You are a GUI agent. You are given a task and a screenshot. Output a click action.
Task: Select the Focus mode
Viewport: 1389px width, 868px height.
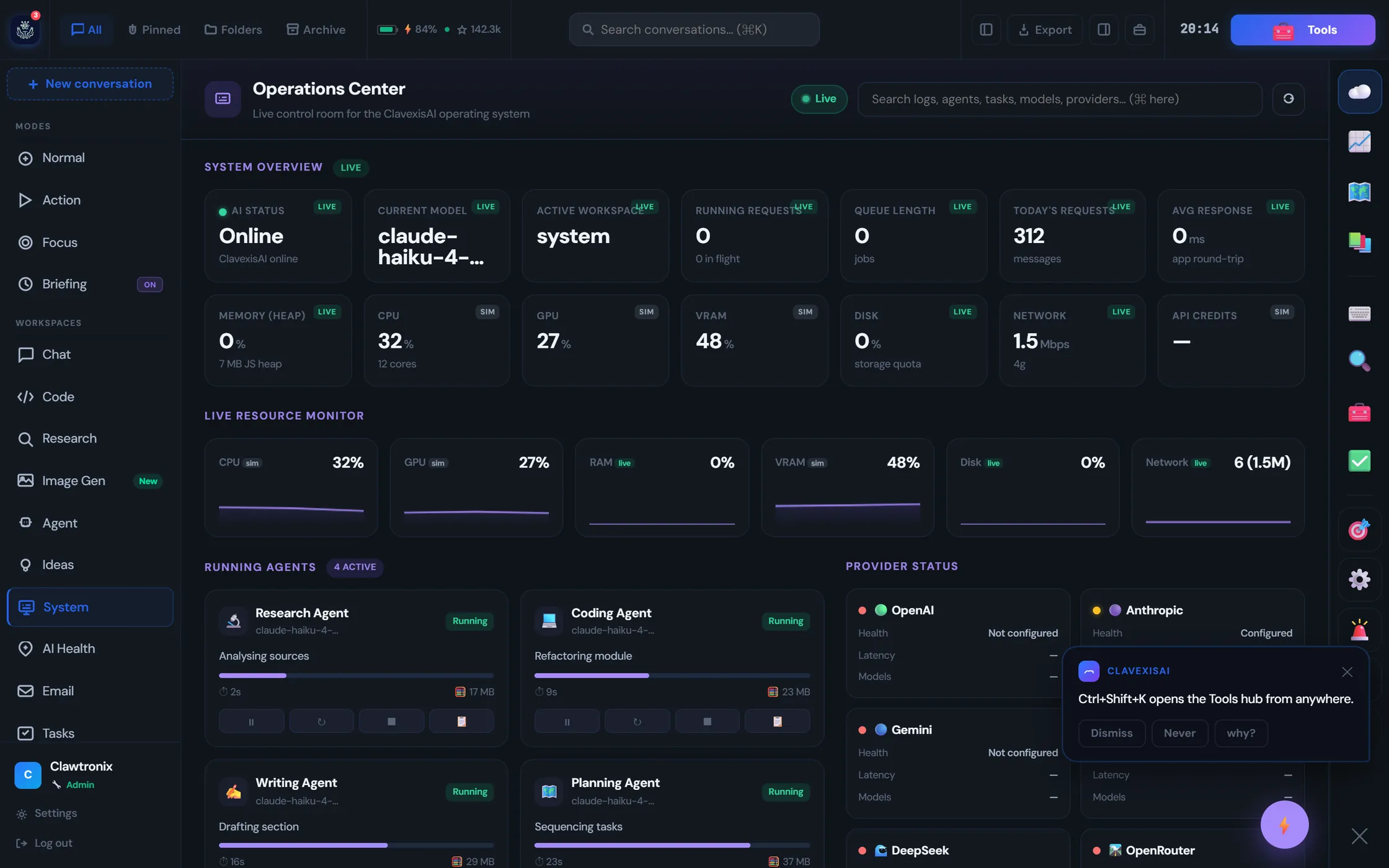click(x=90, y=242)
